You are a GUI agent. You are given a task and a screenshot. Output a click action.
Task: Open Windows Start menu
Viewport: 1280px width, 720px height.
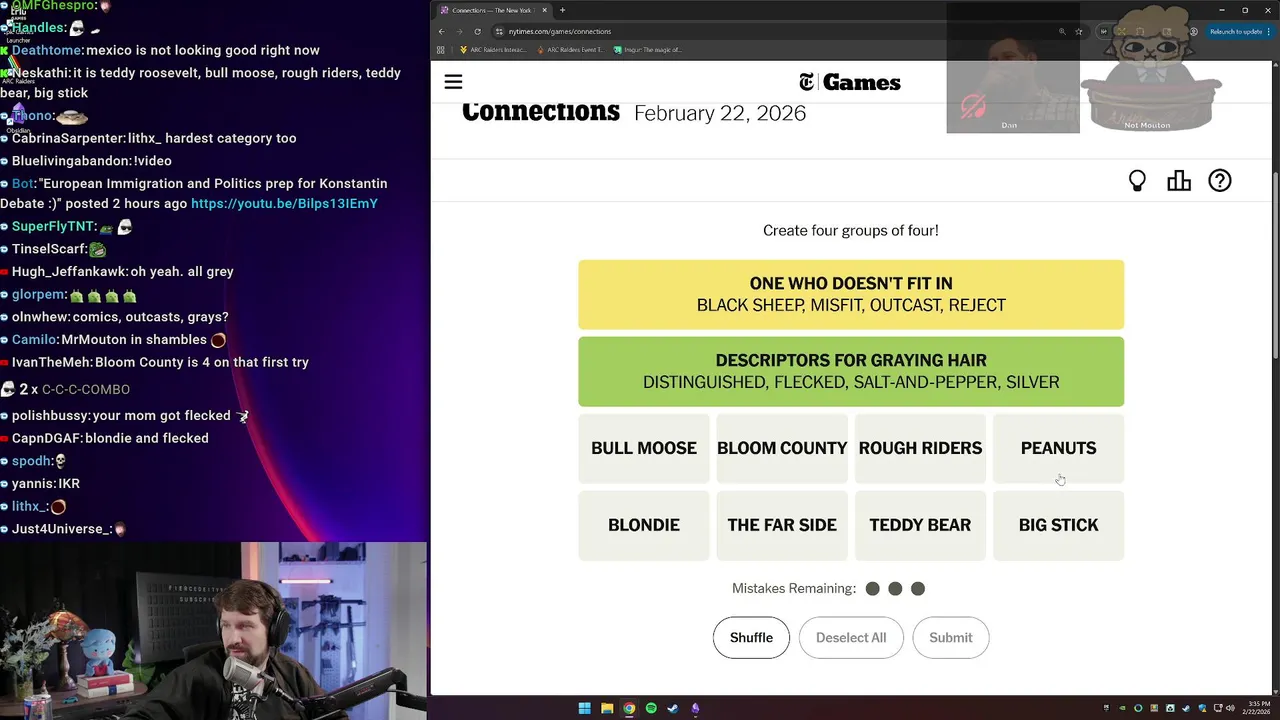584,708
